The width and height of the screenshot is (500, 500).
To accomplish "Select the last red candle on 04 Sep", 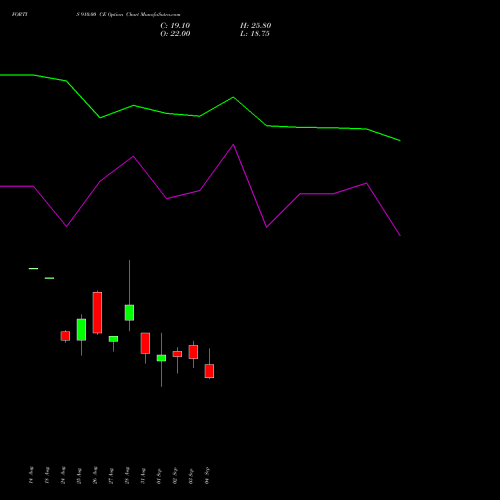I will tap(209, 371).
